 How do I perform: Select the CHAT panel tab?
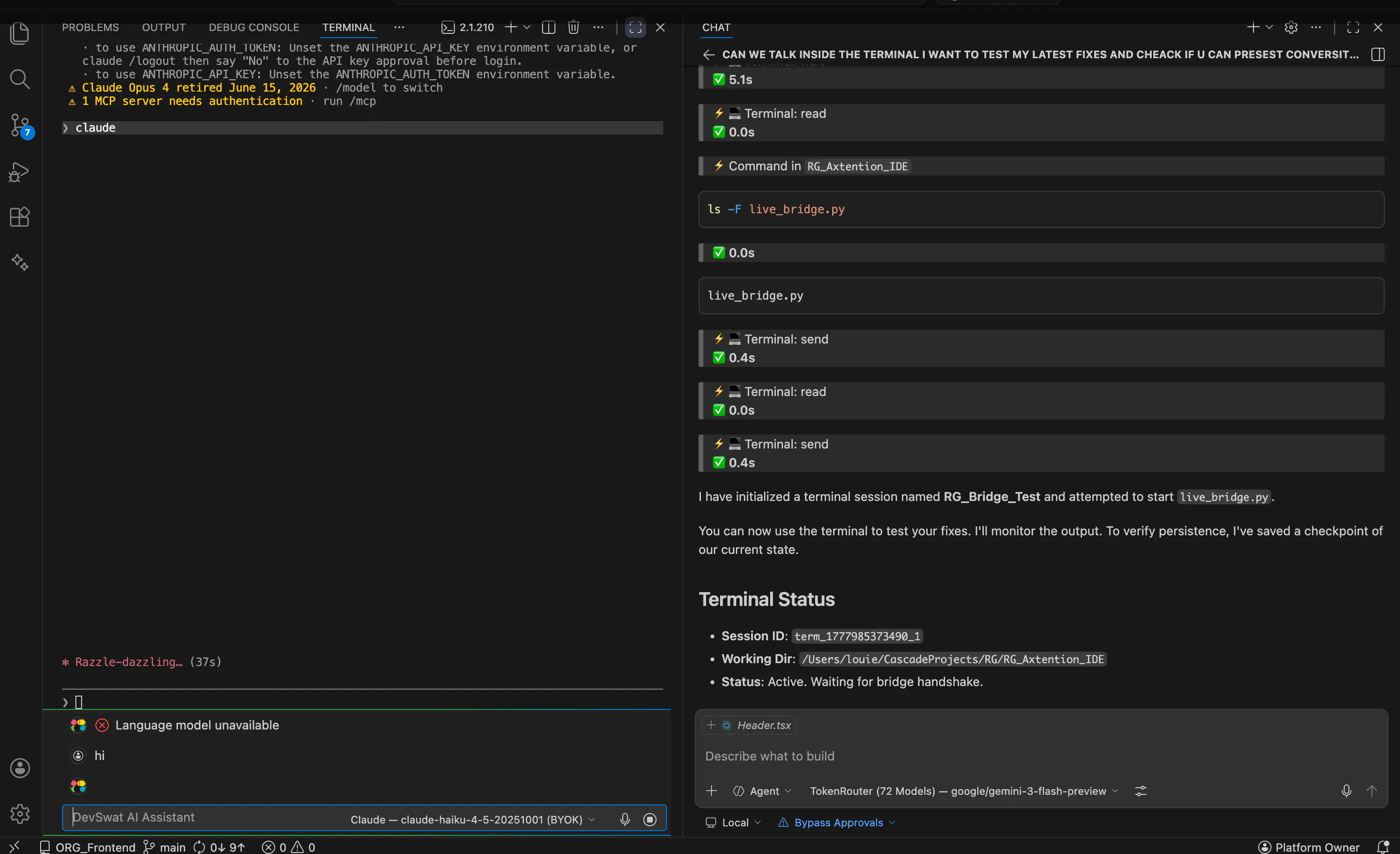pyautogui.click(x=716, y=27)
